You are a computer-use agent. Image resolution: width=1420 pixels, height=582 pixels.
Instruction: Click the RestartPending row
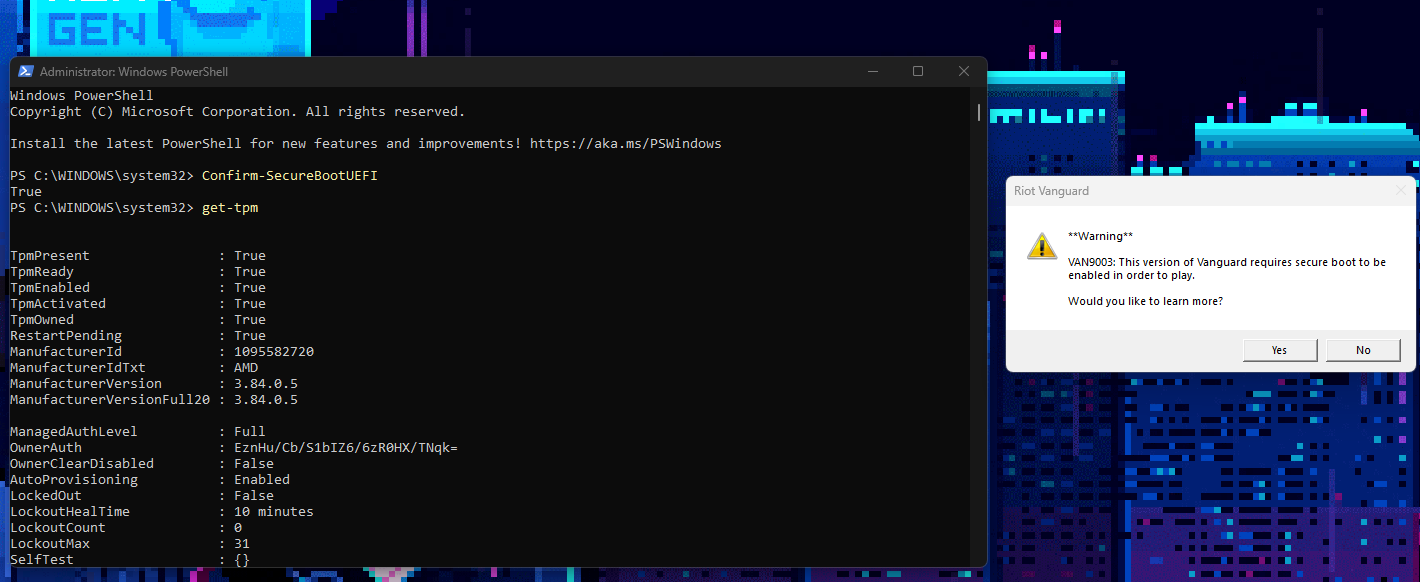pyautogui.click(x=138, y=336)
